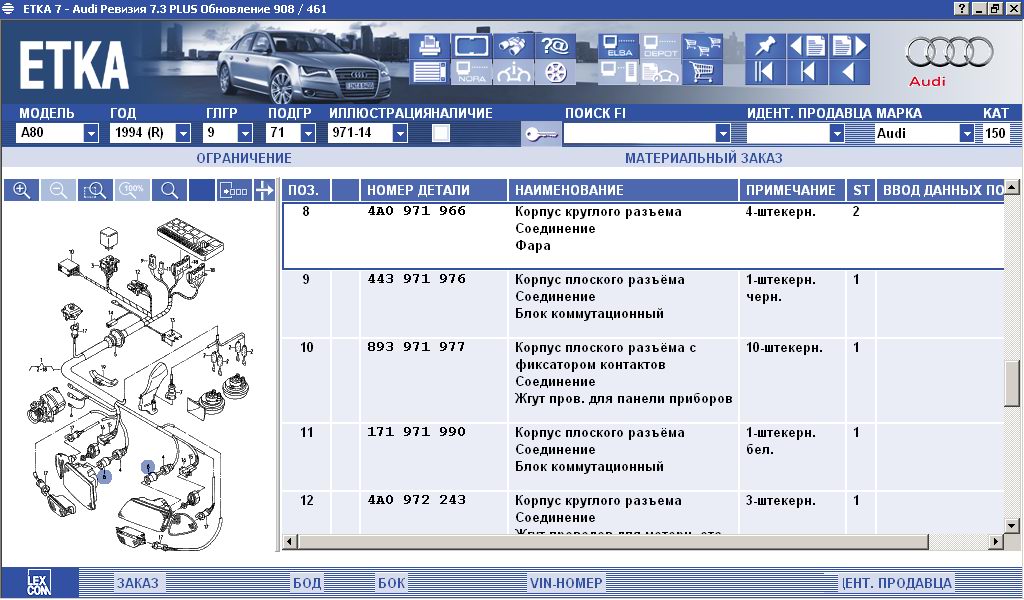Click the document-and-car icon
The height and width of the screenshot is (600, 1024).
pyautogui.click(x=660, y=72)
